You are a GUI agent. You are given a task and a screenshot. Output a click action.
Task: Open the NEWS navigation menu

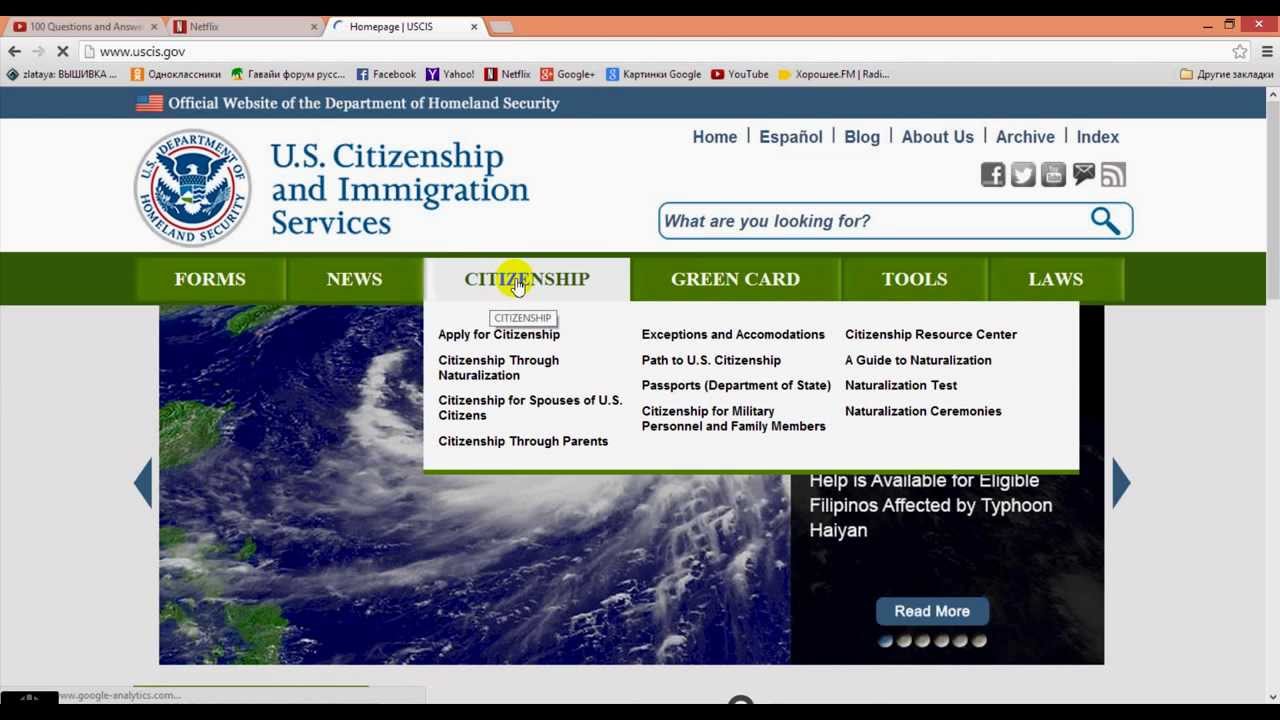(354, 279)
